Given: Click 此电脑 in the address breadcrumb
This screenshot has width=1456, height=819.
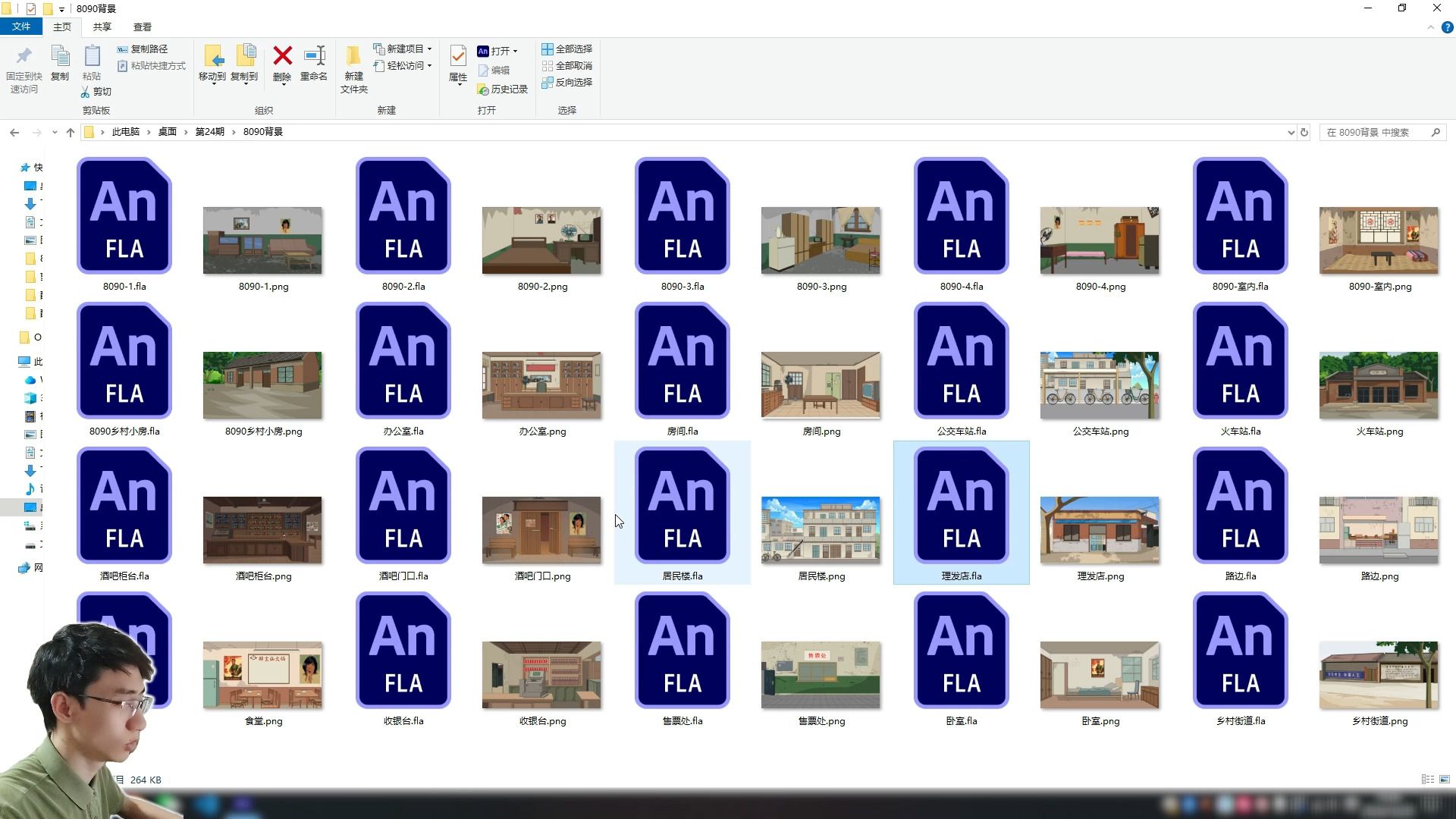Looking at the screenshot, I should [126, 132].
